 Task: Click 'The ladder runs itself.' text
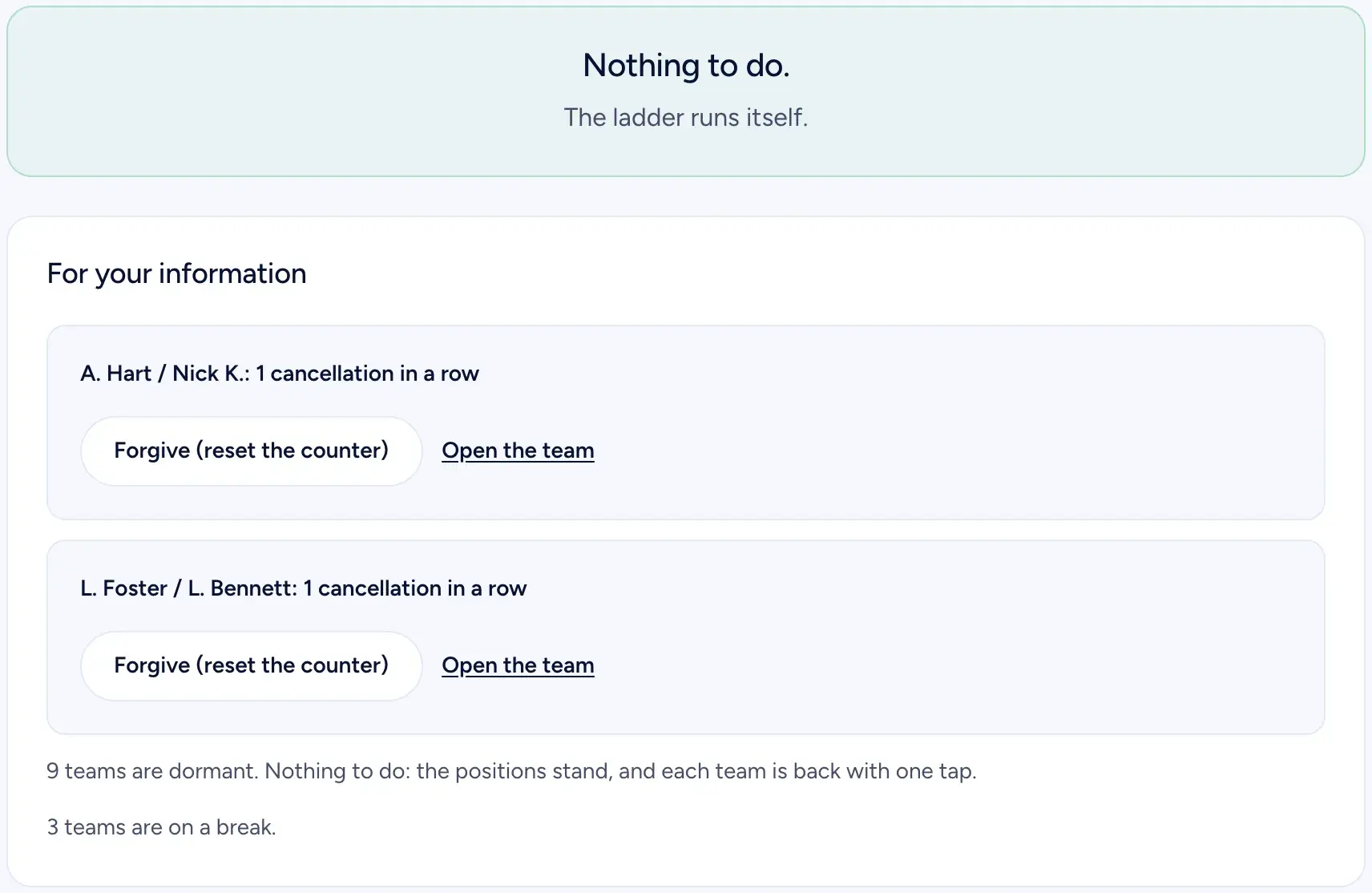point(686,117)
